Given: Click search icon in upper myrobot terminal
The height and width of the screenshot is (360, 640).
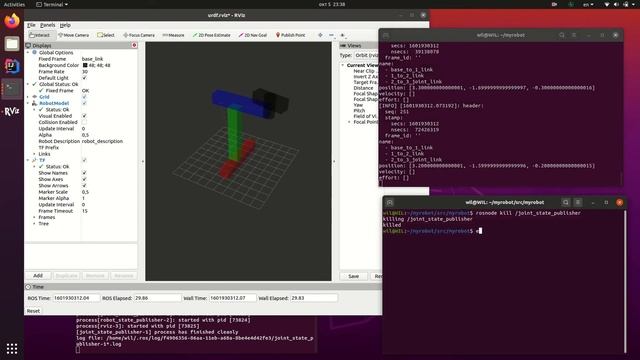Looking at the screenshot, I should click(562, 35).
